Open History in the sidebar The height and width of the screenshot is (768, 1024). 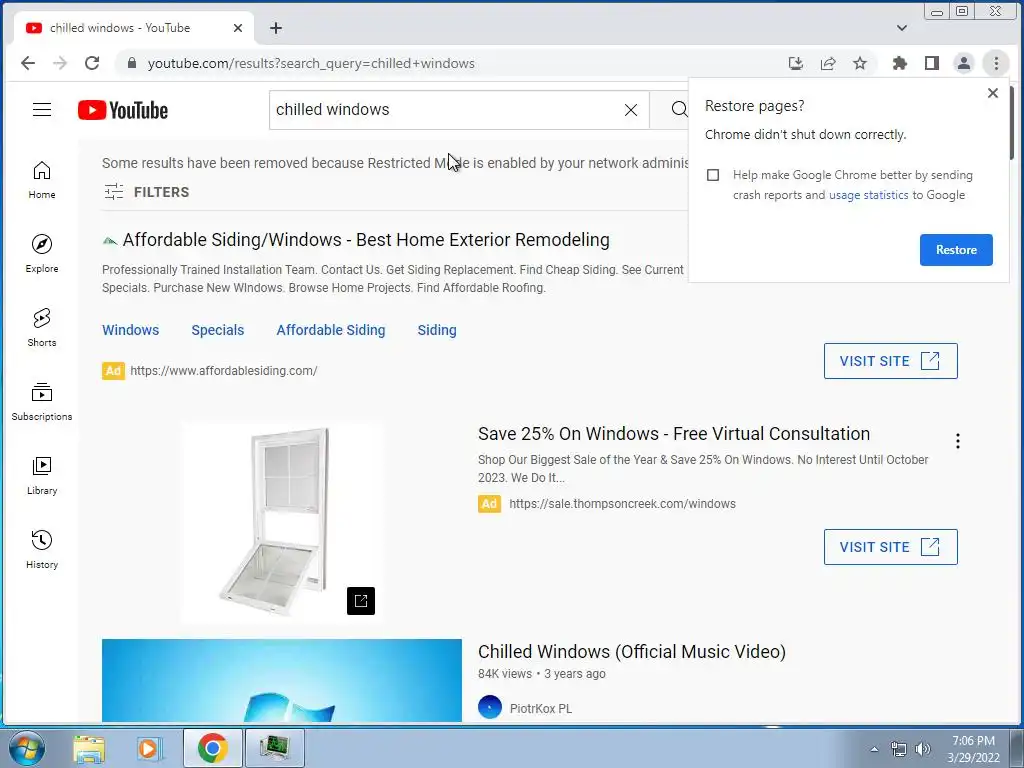point(42,549)
